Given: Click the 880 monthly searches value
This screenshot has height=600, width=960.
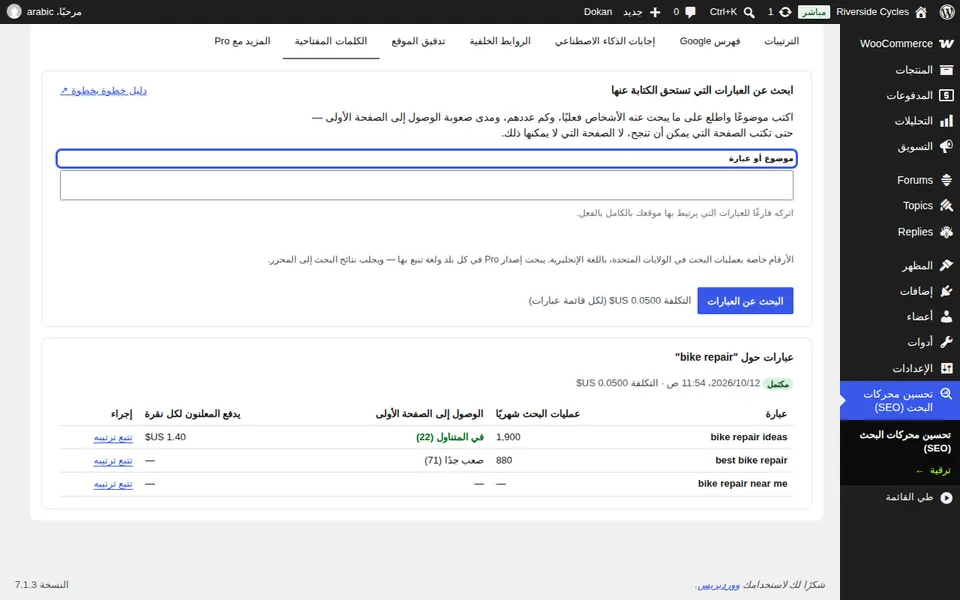Looking at the screenshot, I should coord(504,460).
